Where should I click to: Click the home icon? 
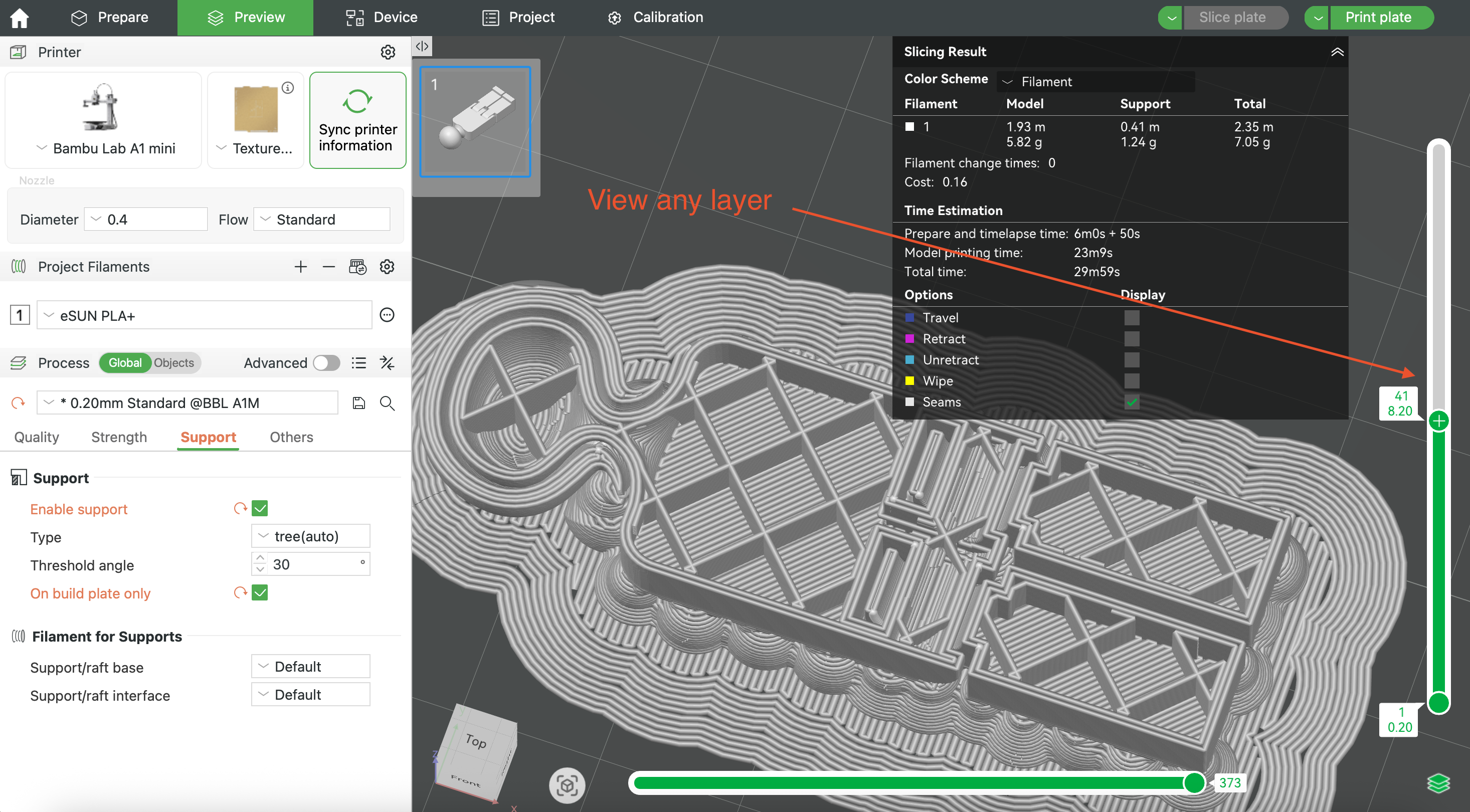point(20,18)
